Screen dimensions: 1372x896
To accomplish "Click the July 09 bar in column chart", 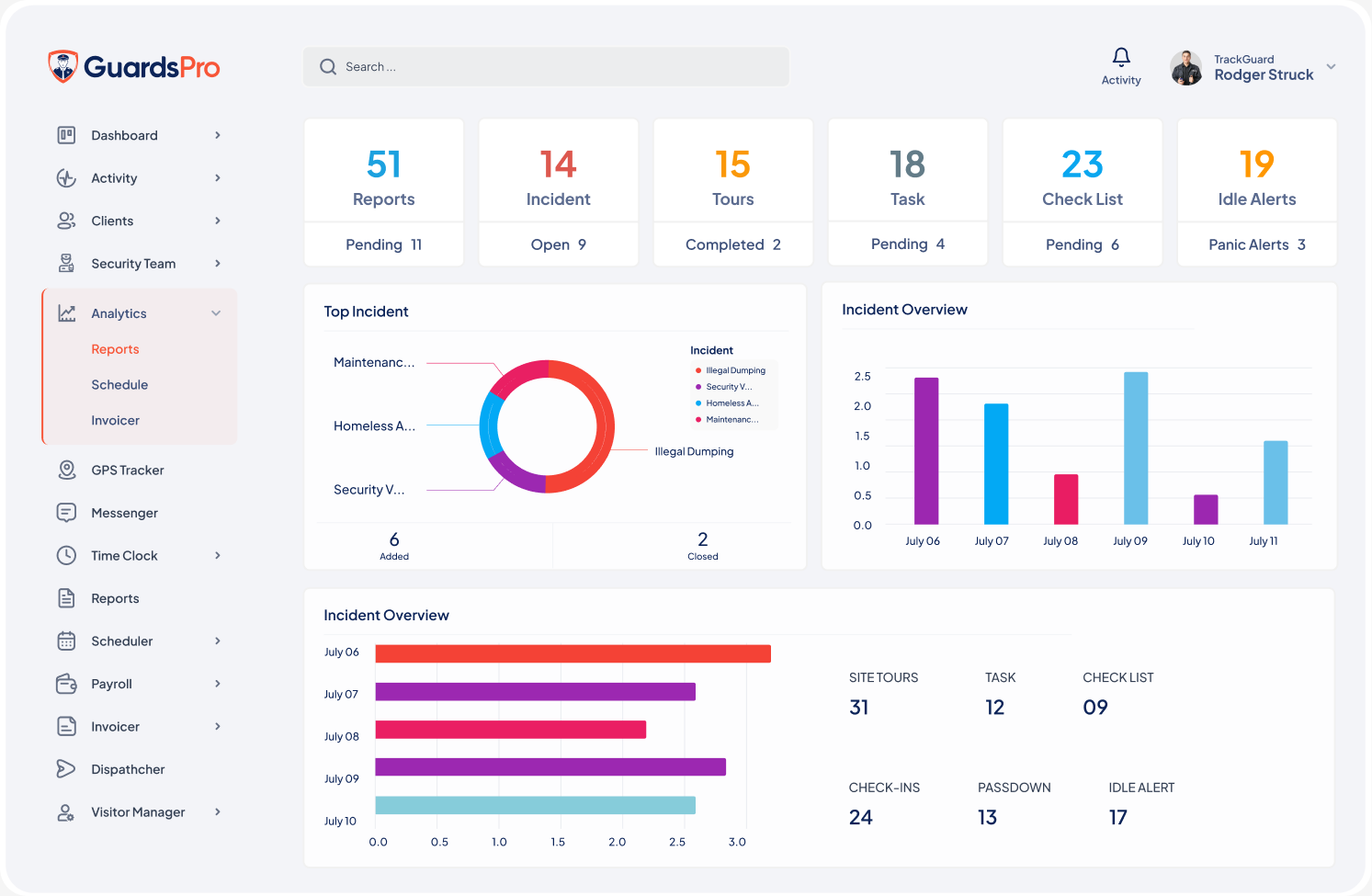I will [x=1136, y=448].
